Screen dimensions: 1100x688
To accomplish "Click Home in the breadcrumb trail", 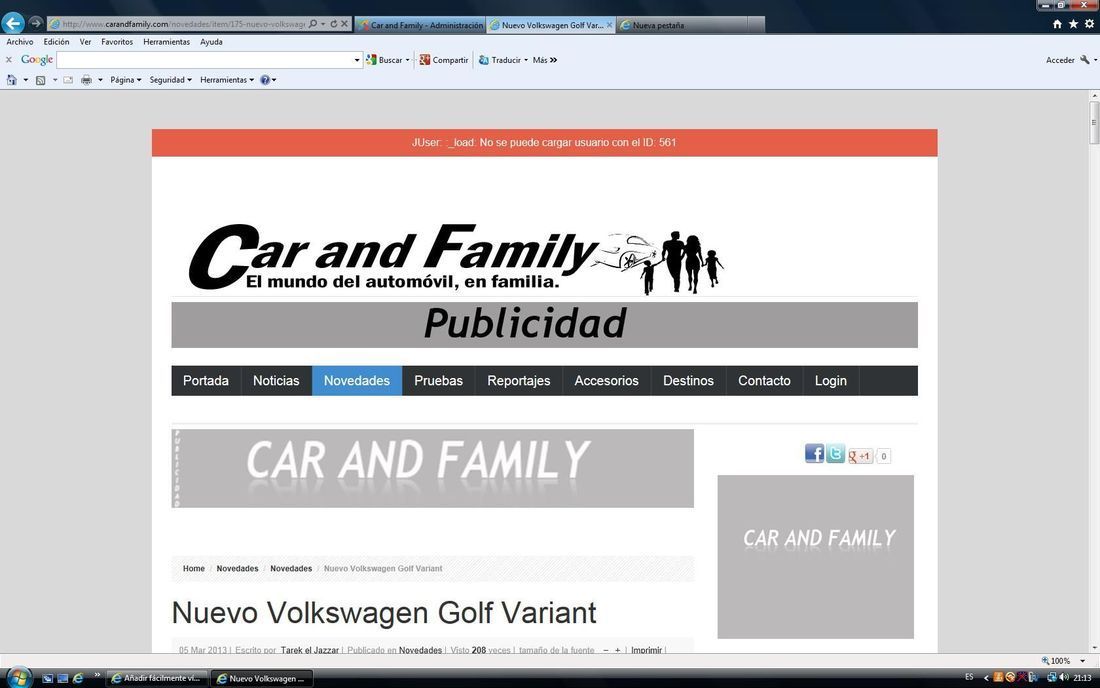I will [194, 569].
